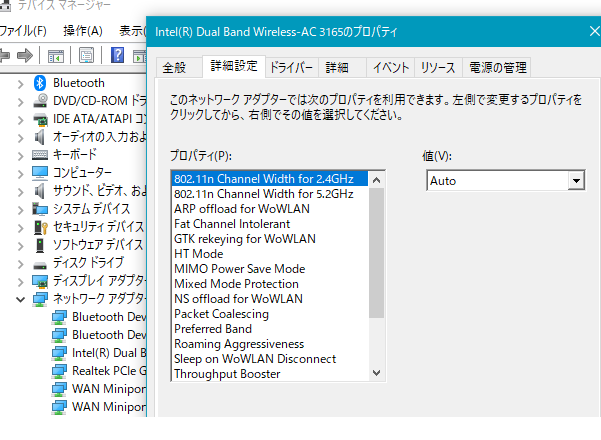Select Preferred Band property
Viewport: 601px width, 440px height.
(270, 328)
